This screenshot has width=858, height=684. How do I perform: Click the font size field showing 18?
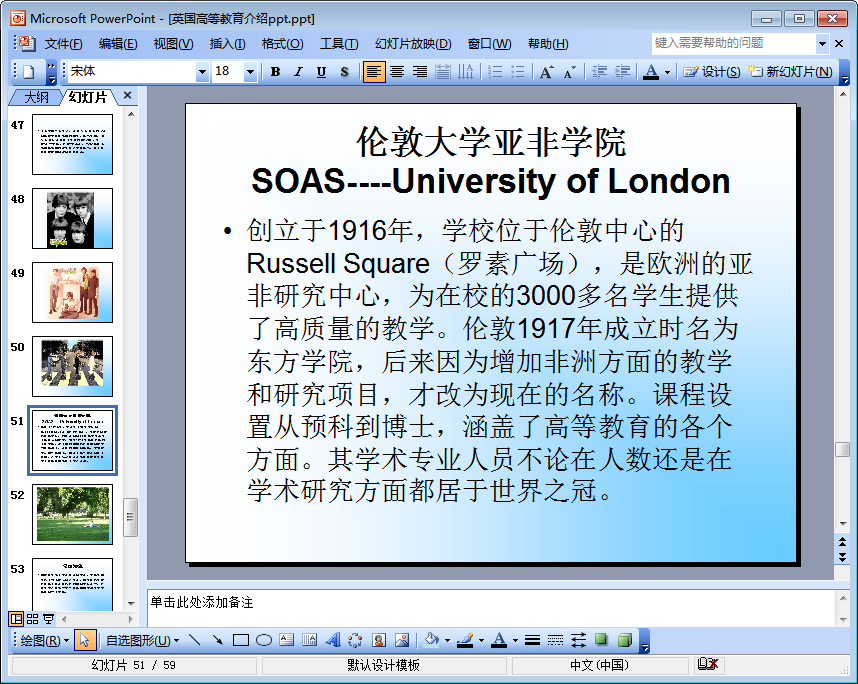(x=228, y=72)
